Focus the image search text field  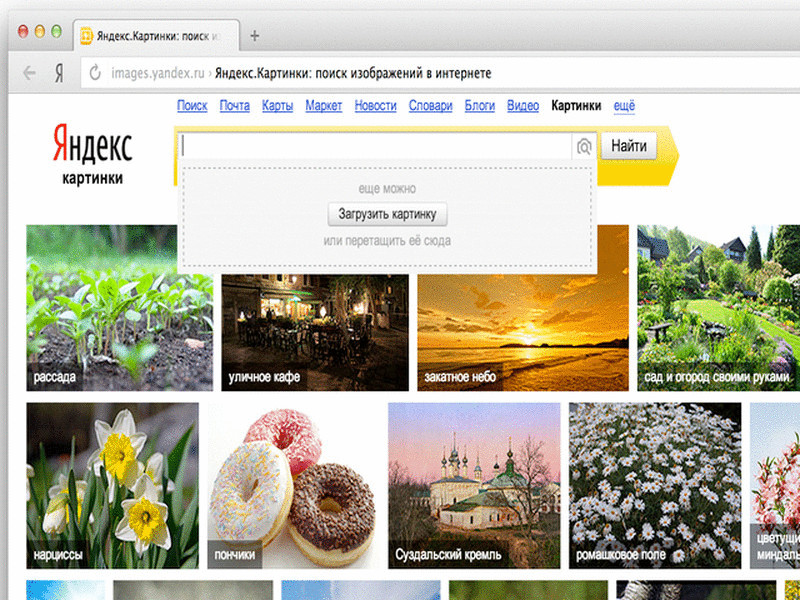pyautogui.click(x=375, y=147)
